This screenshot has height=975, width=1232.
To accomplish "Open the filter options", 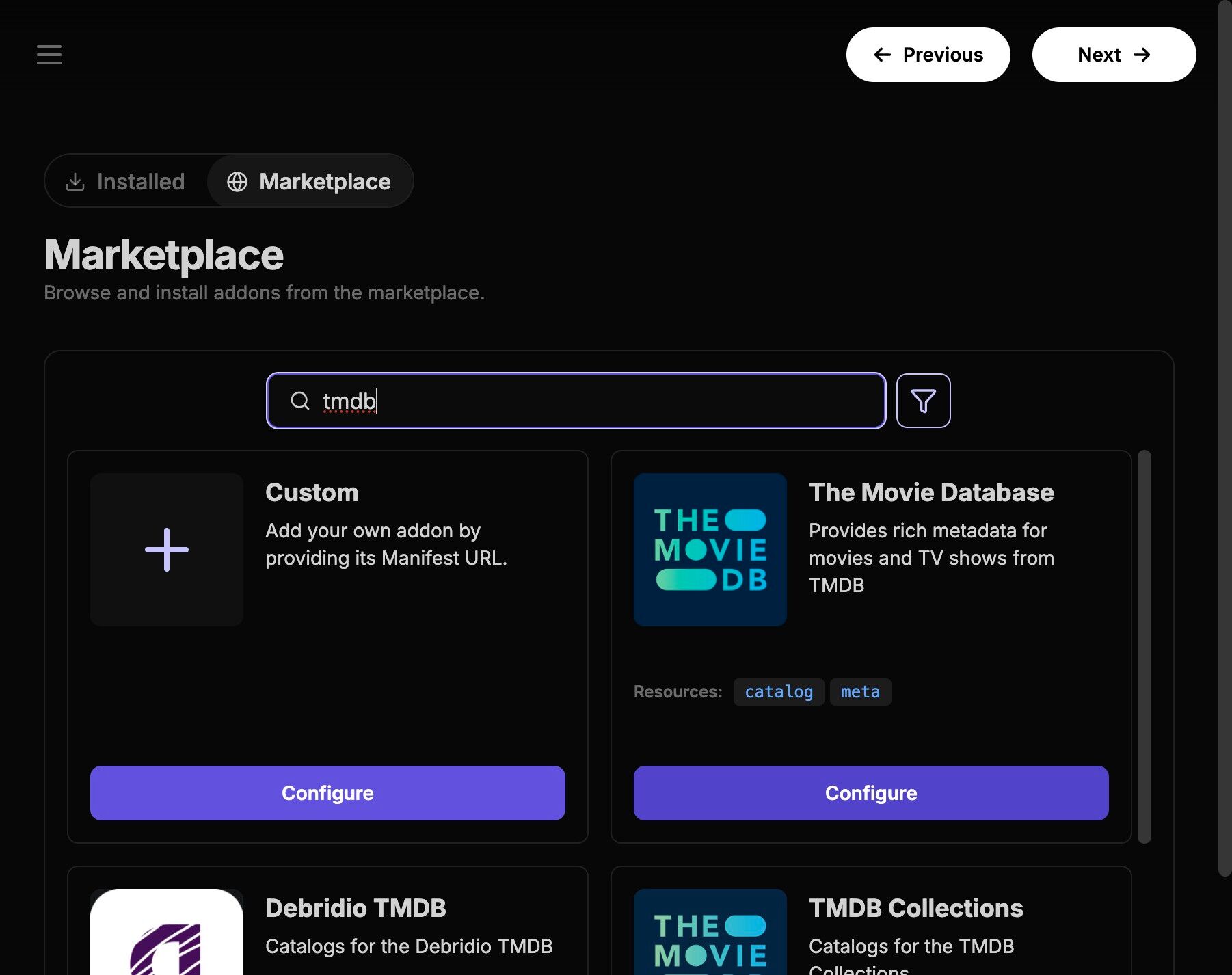I will point(923,401).
